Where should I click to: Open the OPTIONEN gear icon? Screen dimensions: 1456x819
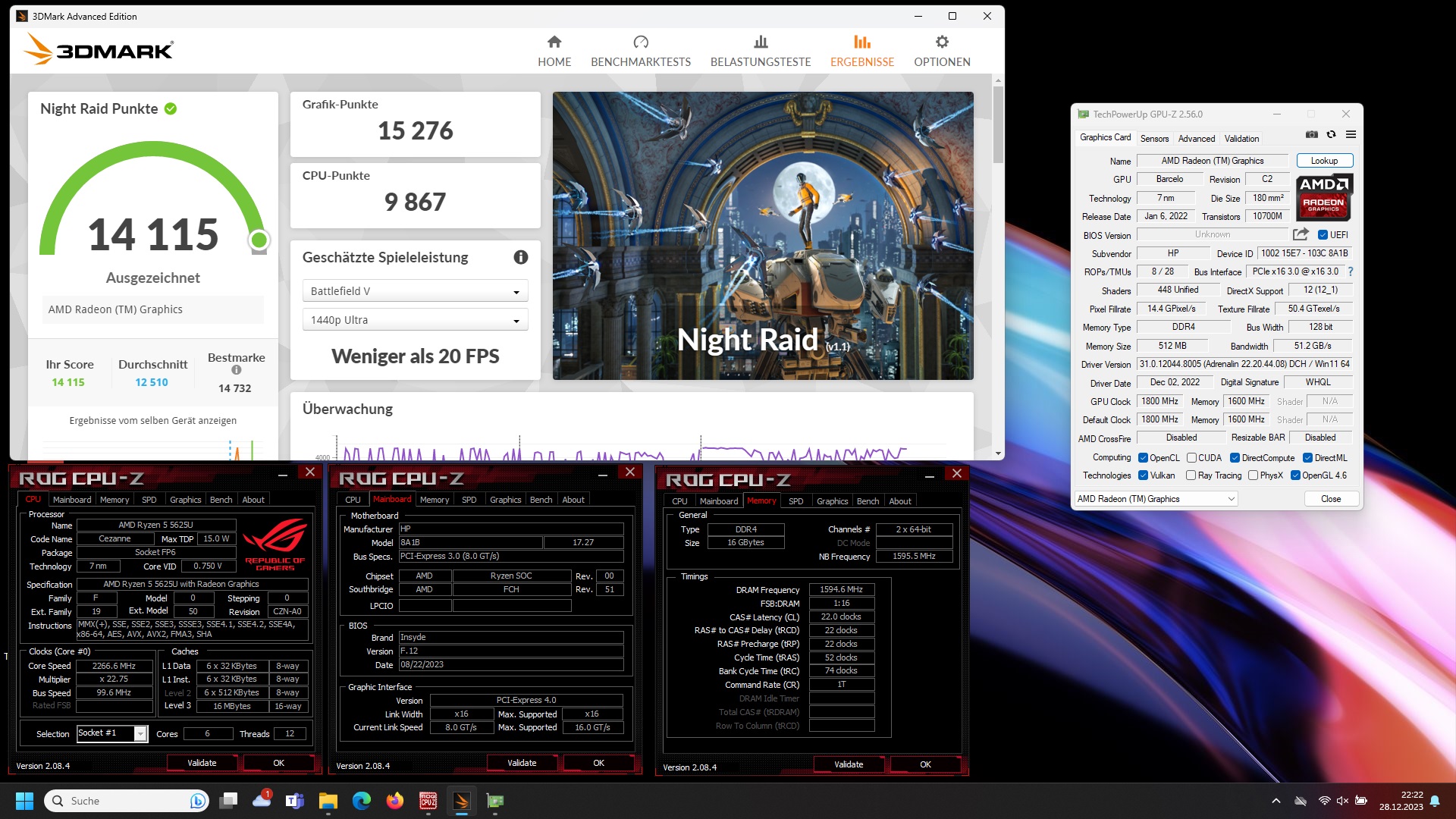click(x=942, y=42)
